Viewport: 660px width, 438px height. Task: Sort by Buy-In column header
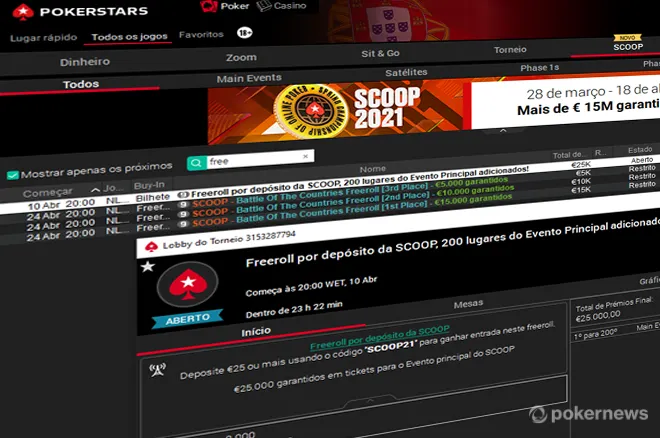[149, 185]
